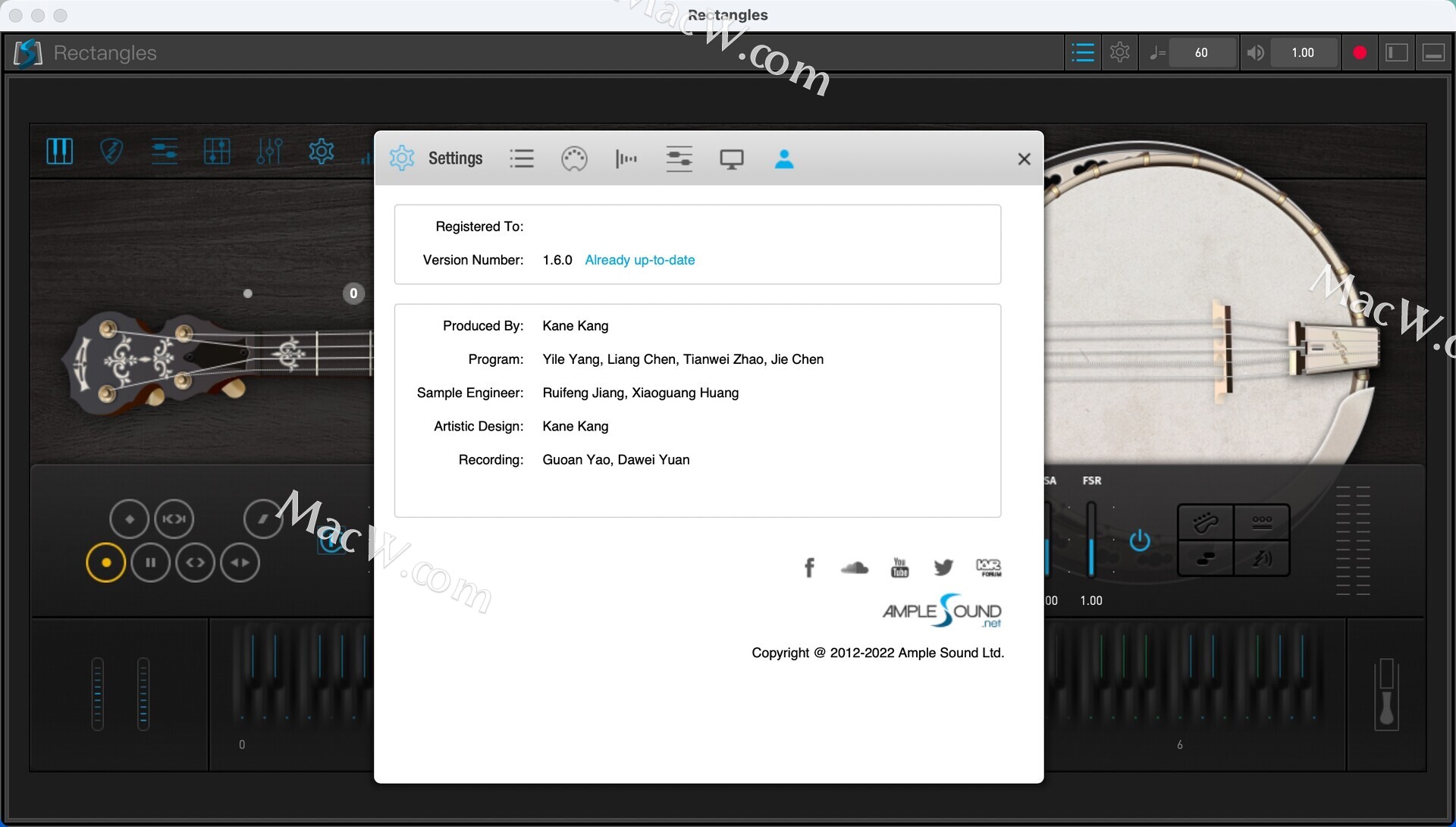Screen dimensions: 1456x827
Task: Open the host preset list icon in top bar
Action: 1083,52
